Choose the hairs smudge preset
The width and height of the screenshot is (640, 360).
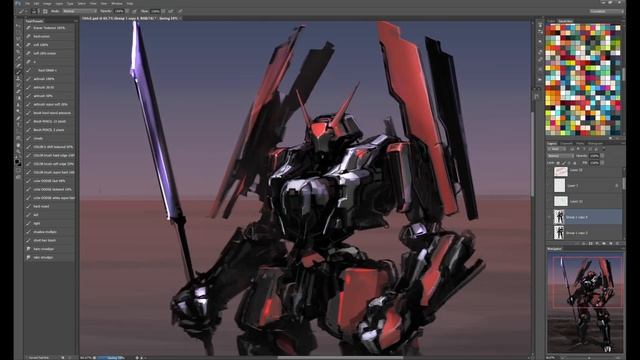point(50,249)
